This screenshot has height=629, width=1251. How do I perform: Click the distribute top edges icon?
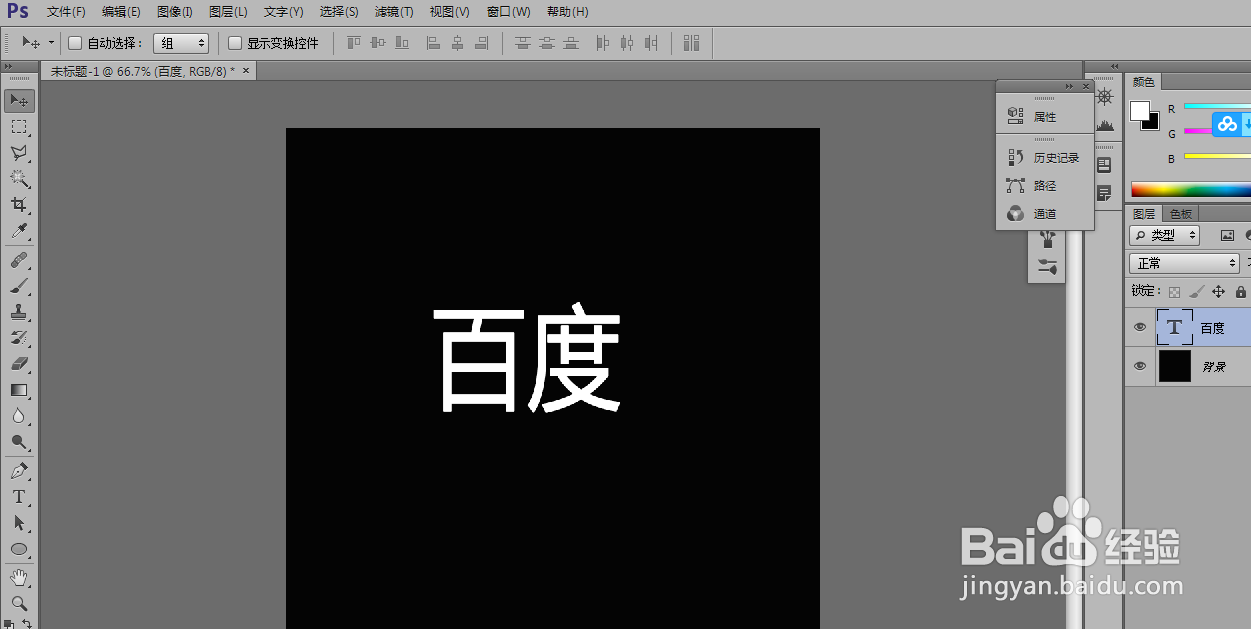pyautogui.click(x=523, y=43)
